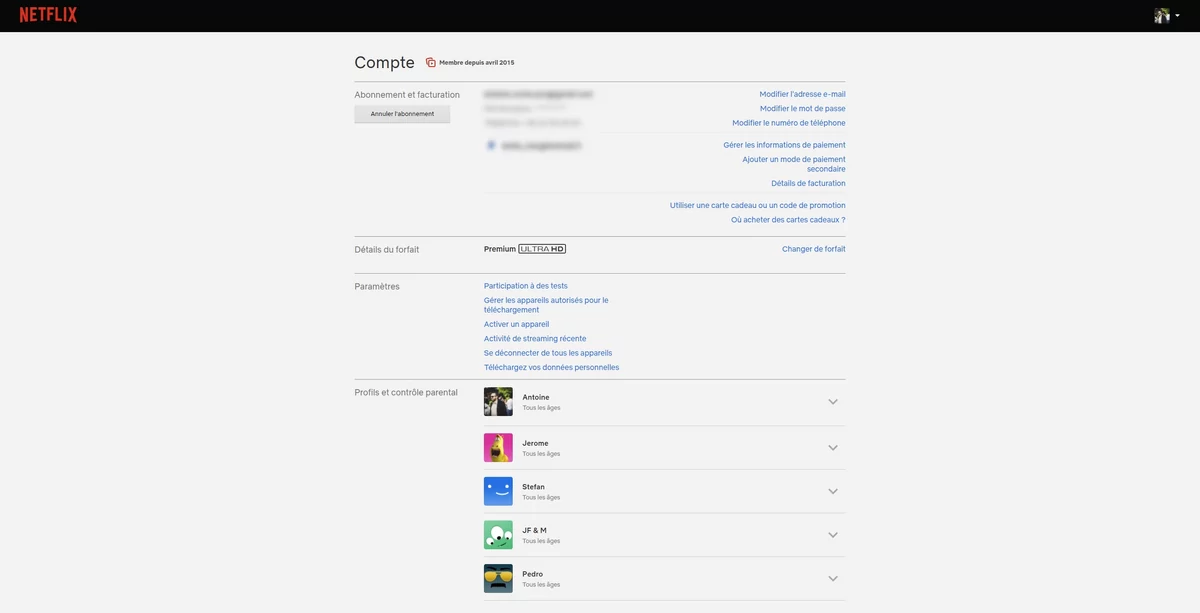The image size is (1200, 613).
Task: Expand the Jerome profile chevron
Action: (833, 447)
